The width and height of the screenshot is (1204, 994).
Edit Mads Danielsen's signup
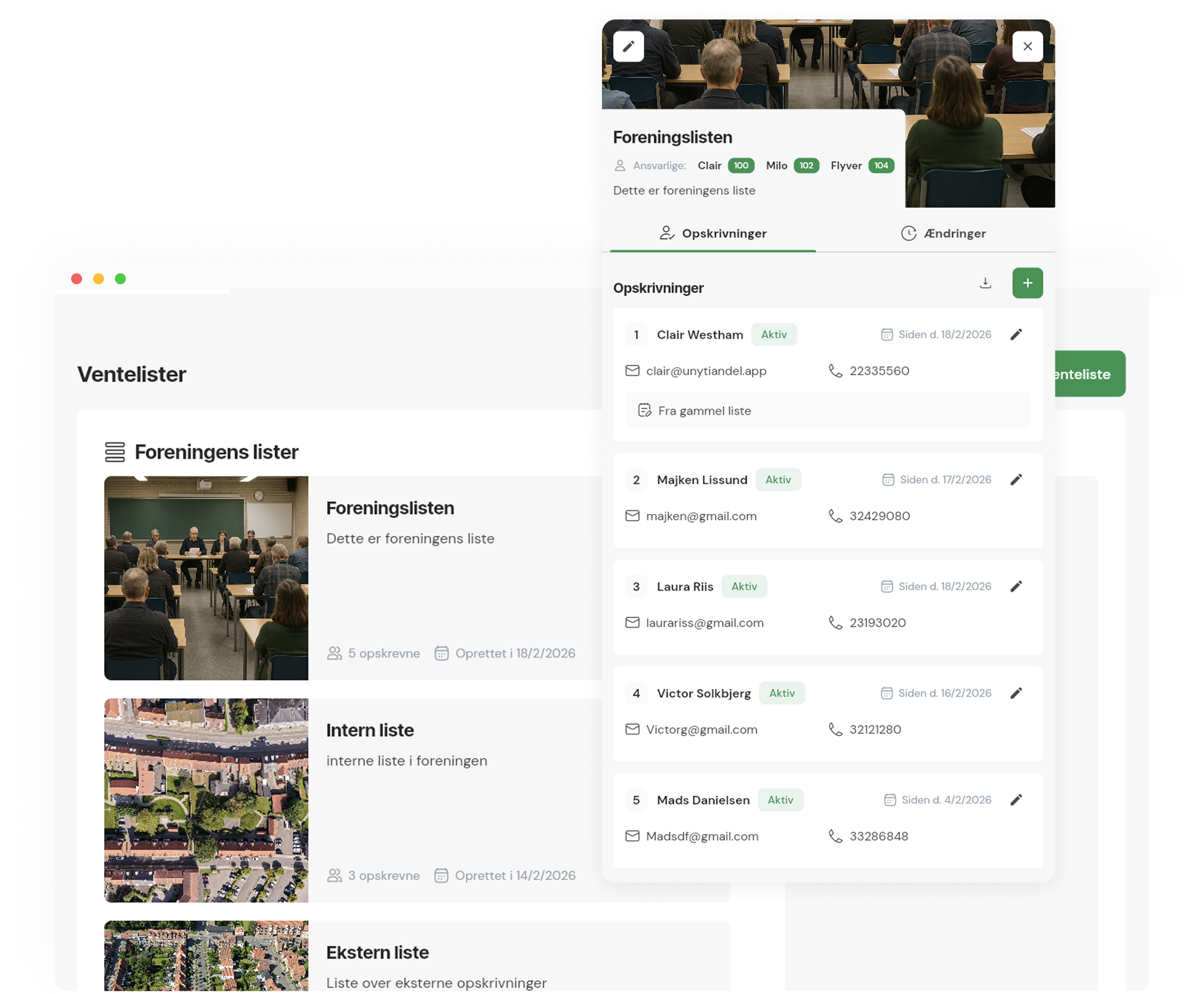1015,800
